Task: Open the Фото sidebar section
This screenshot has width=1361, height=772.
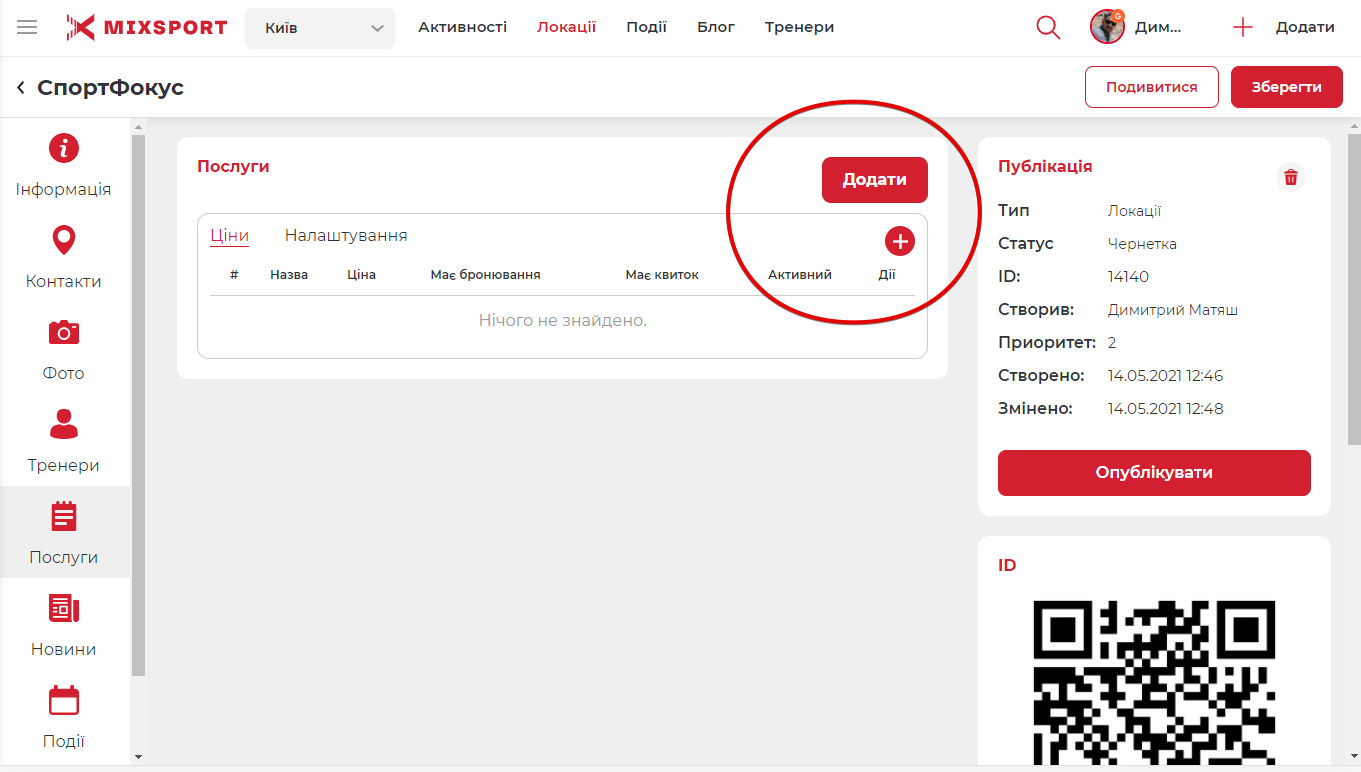Action: point(64,349)
